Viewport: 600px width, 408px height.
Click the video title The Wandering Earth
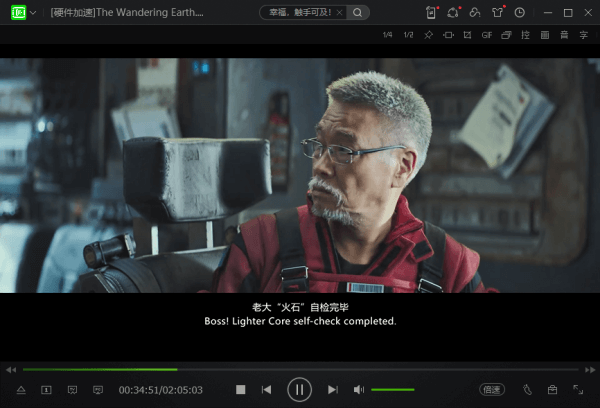150,12
